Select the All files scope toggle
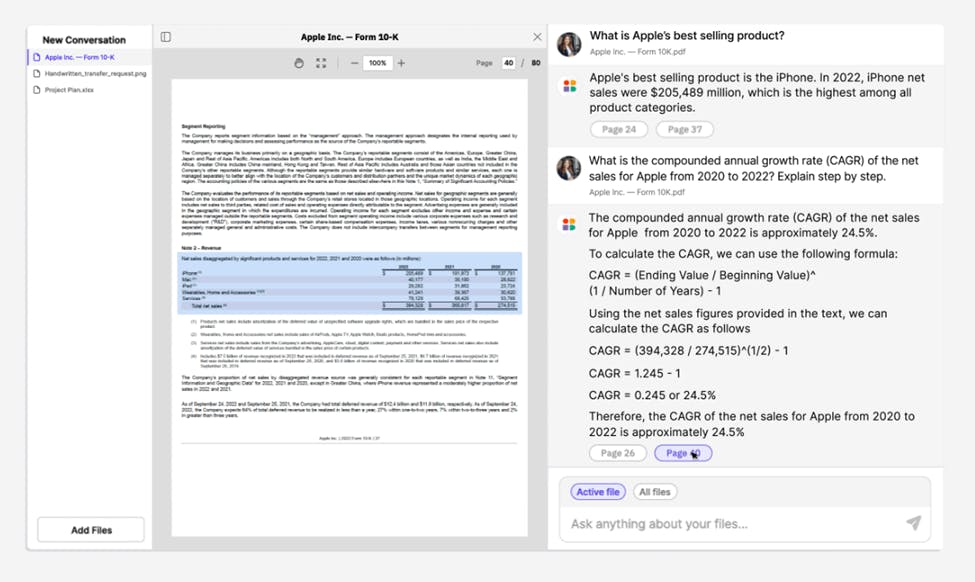This screenshot has width=975, height=582. (655, 492)
